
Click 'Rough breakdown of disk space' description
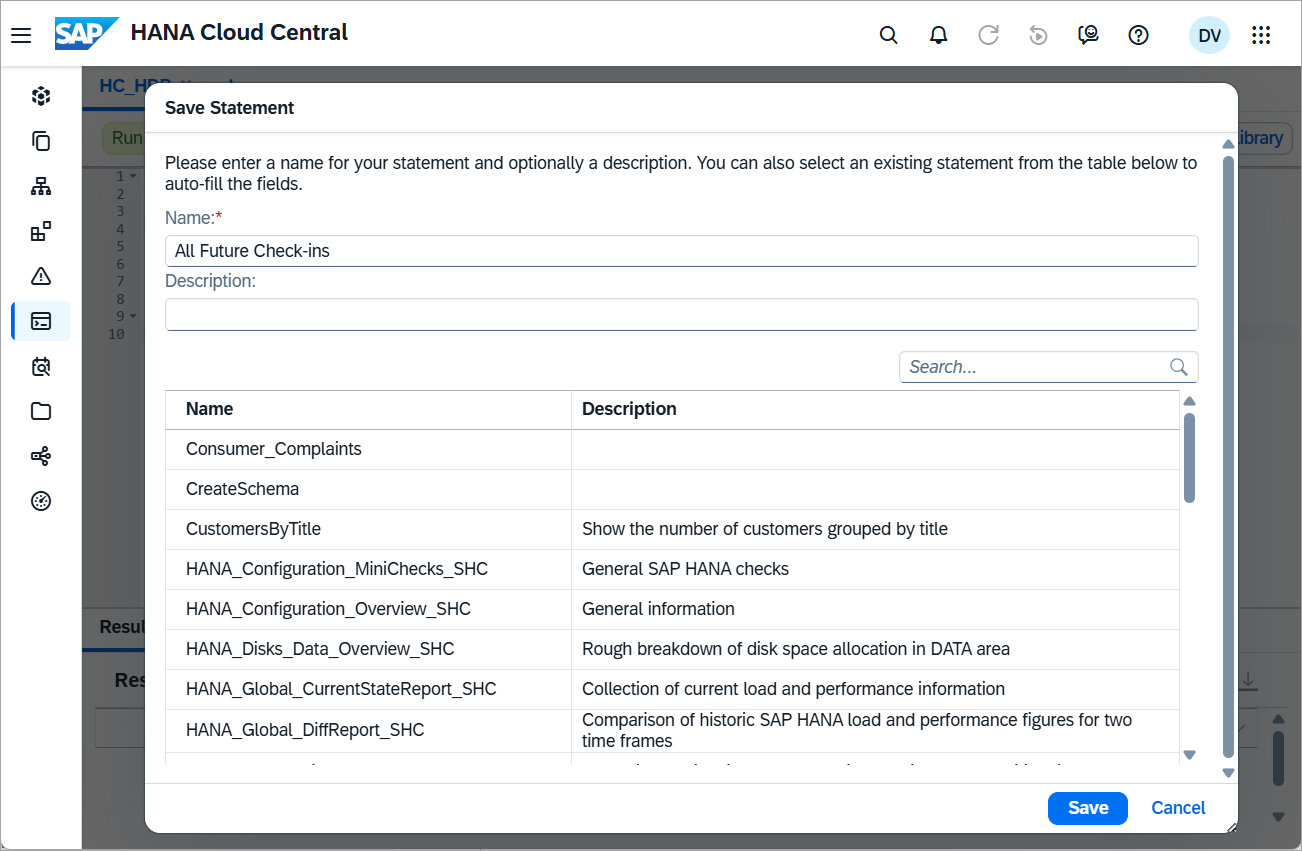point(796,649)
